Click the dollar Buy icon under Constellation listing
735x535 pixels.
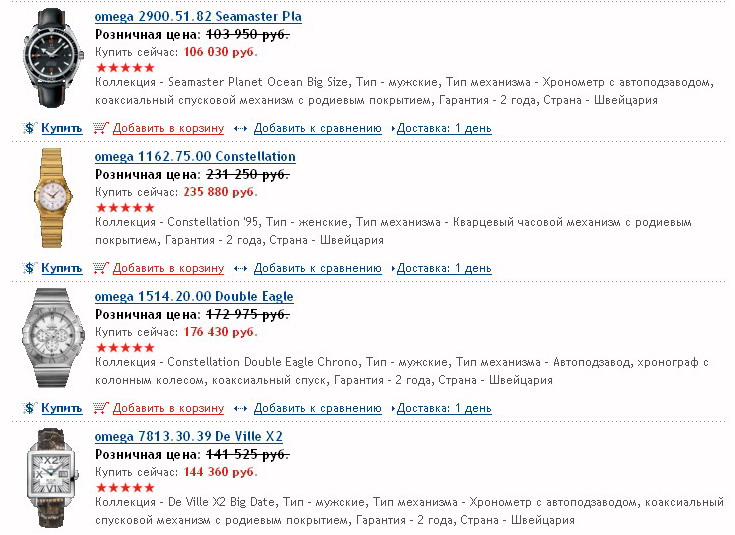[30, 268]
